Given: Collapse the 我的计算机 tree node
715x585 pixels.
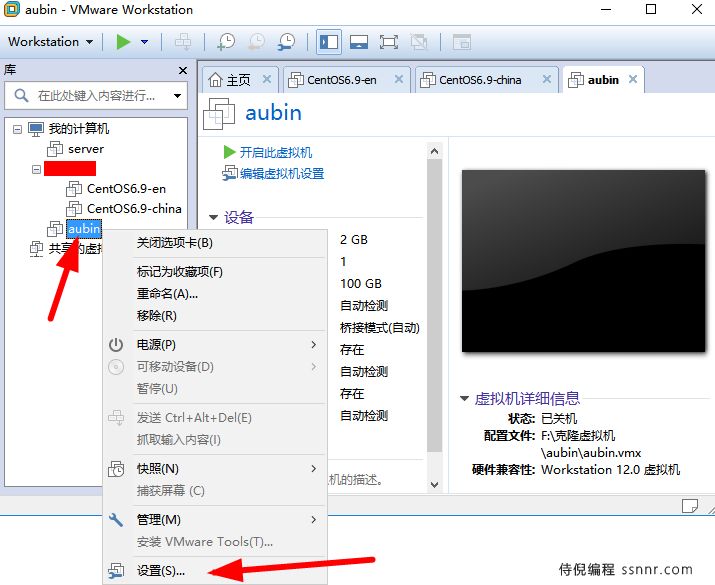Looking at the screenshot, I should [x=17, y=129].
